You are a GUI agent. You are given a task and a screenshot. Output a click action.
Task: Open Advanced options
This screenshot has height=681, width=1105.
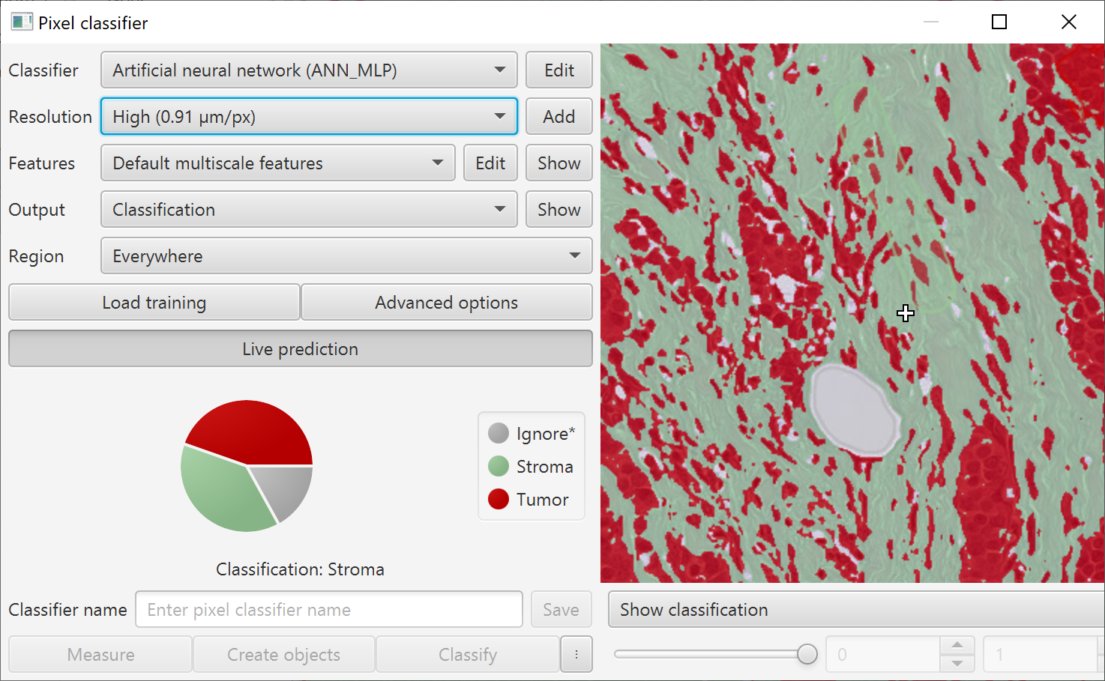(446, 302)
